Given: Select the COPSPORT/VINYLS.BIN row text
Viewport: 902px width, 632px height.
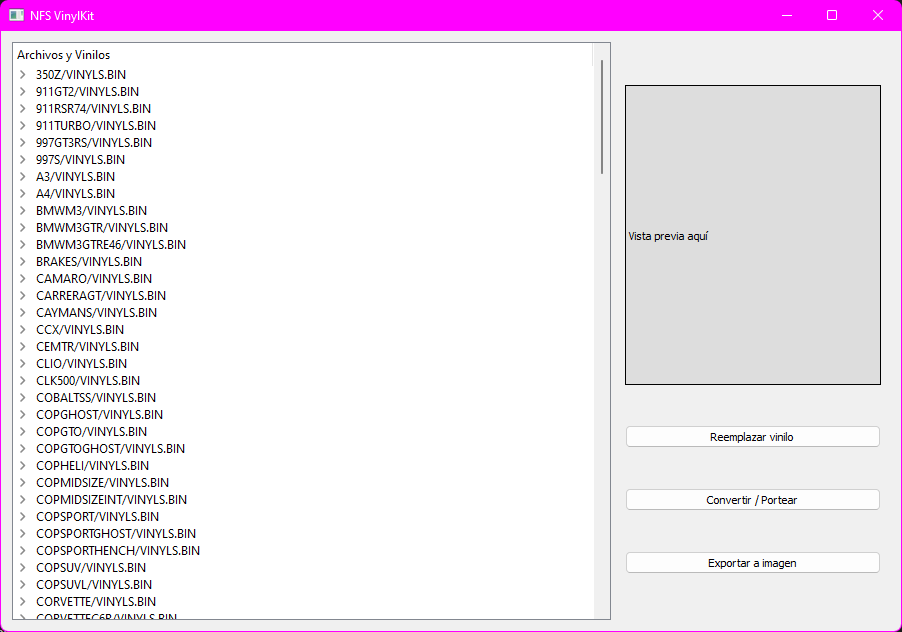Looking at the screenshot, I should 97,516.
